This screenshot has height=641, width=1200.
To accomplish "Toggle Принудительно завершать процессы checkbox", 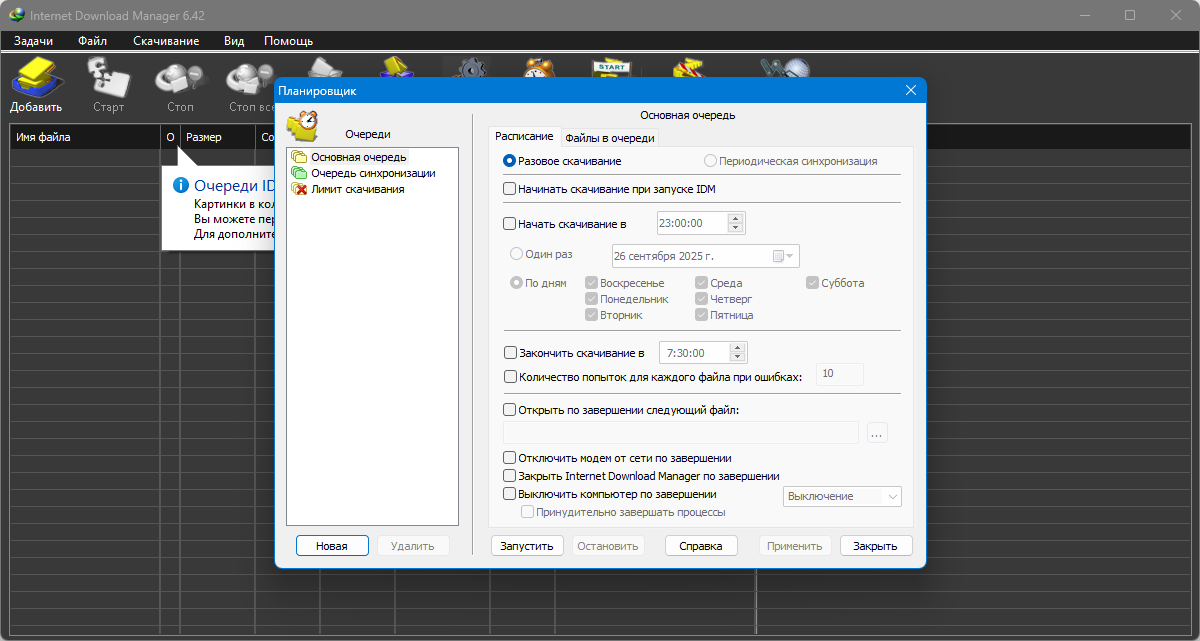I will pyautogui.click(x=528, y=512).
